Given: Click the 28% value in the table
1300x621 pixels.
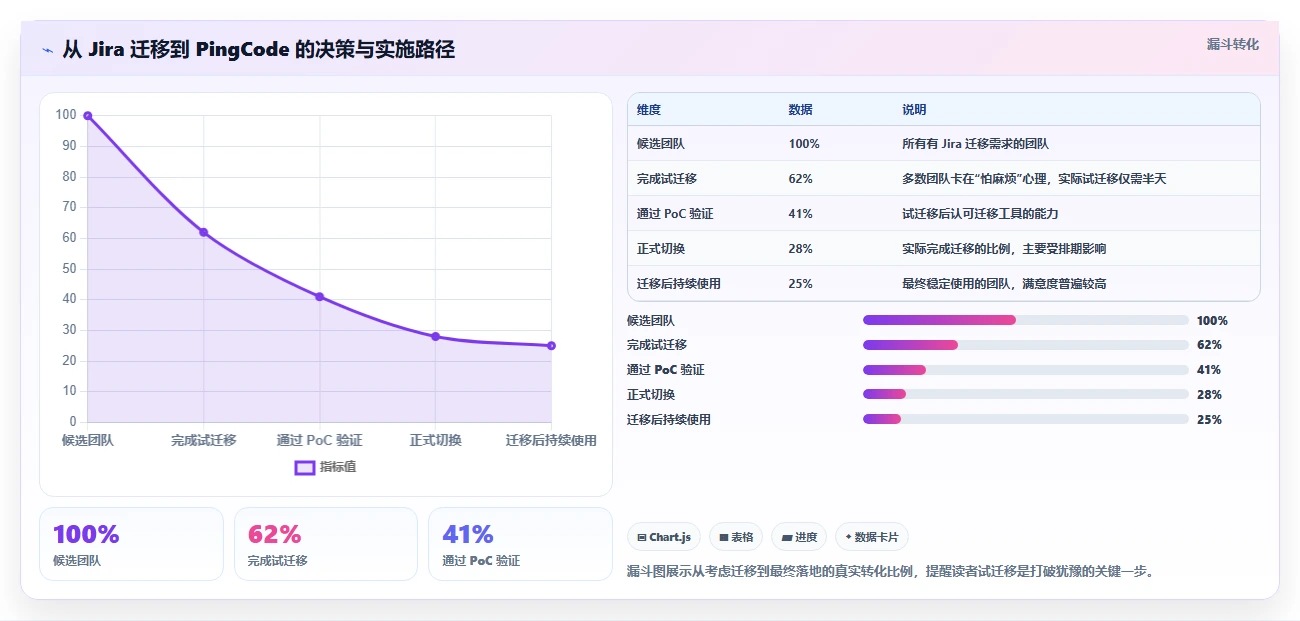Looking at the screenshot, I should tap(800, 249).
